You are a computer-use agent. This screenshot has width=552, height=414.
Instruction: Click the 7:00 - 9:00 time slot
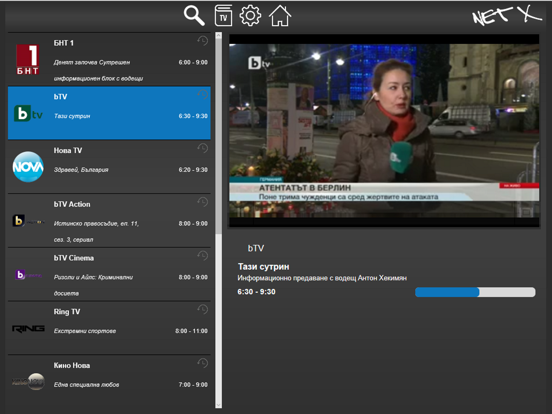[193, 385]
